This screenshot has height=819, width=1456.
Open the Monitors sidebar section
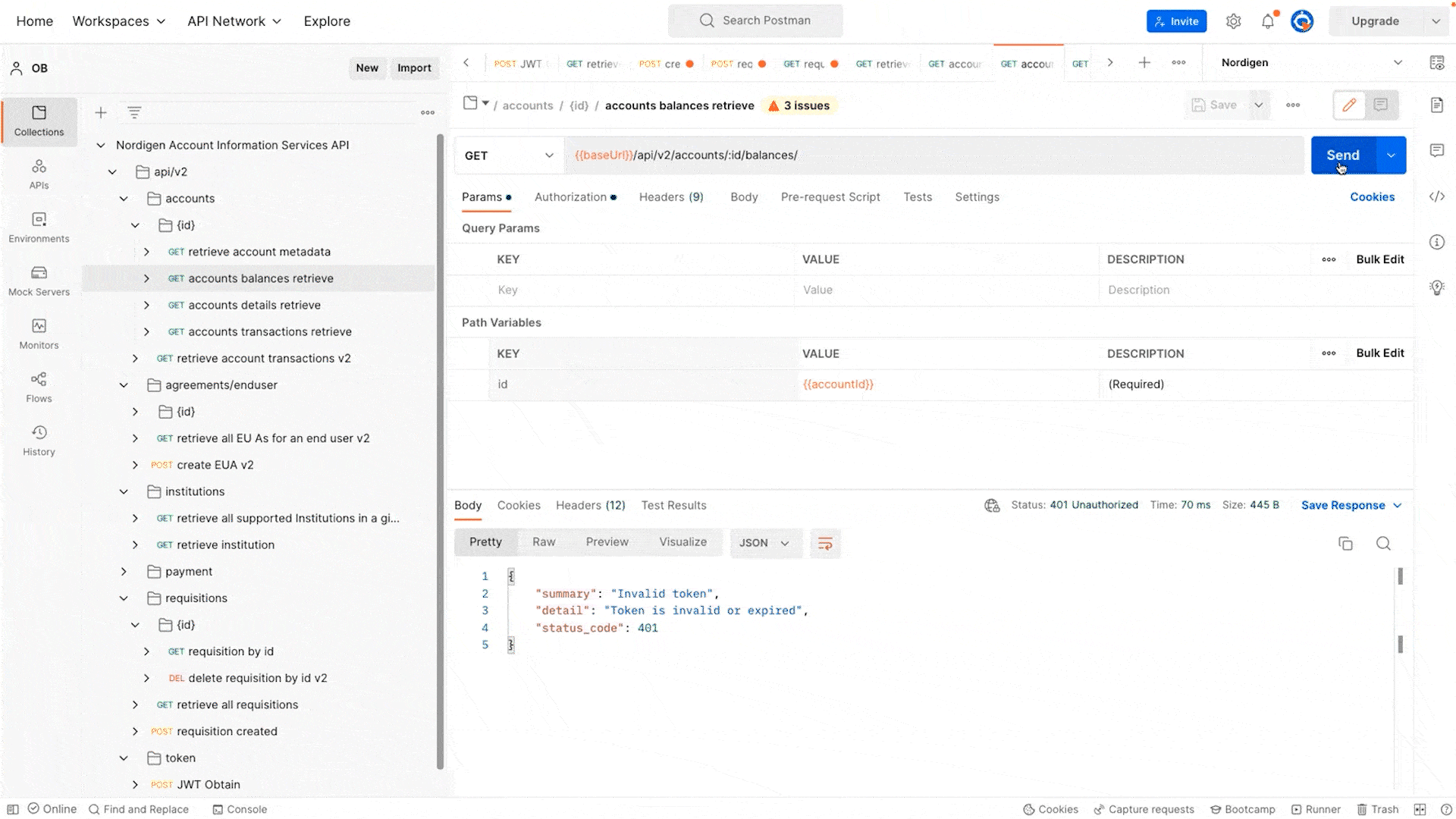[39, 334]
